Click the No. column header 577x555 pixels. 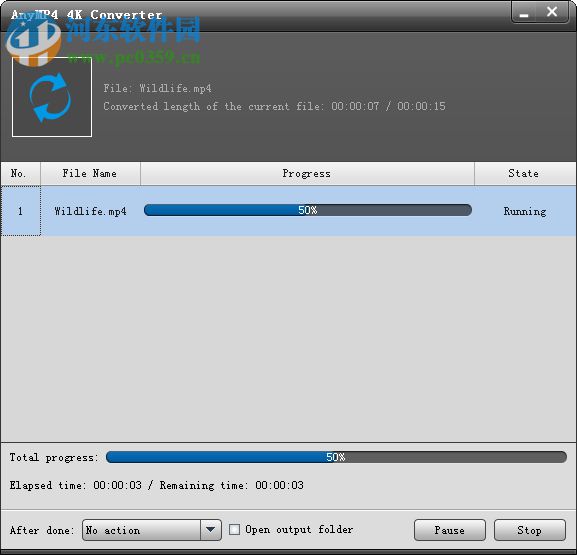pyautogui.click(x=21, y=173)
